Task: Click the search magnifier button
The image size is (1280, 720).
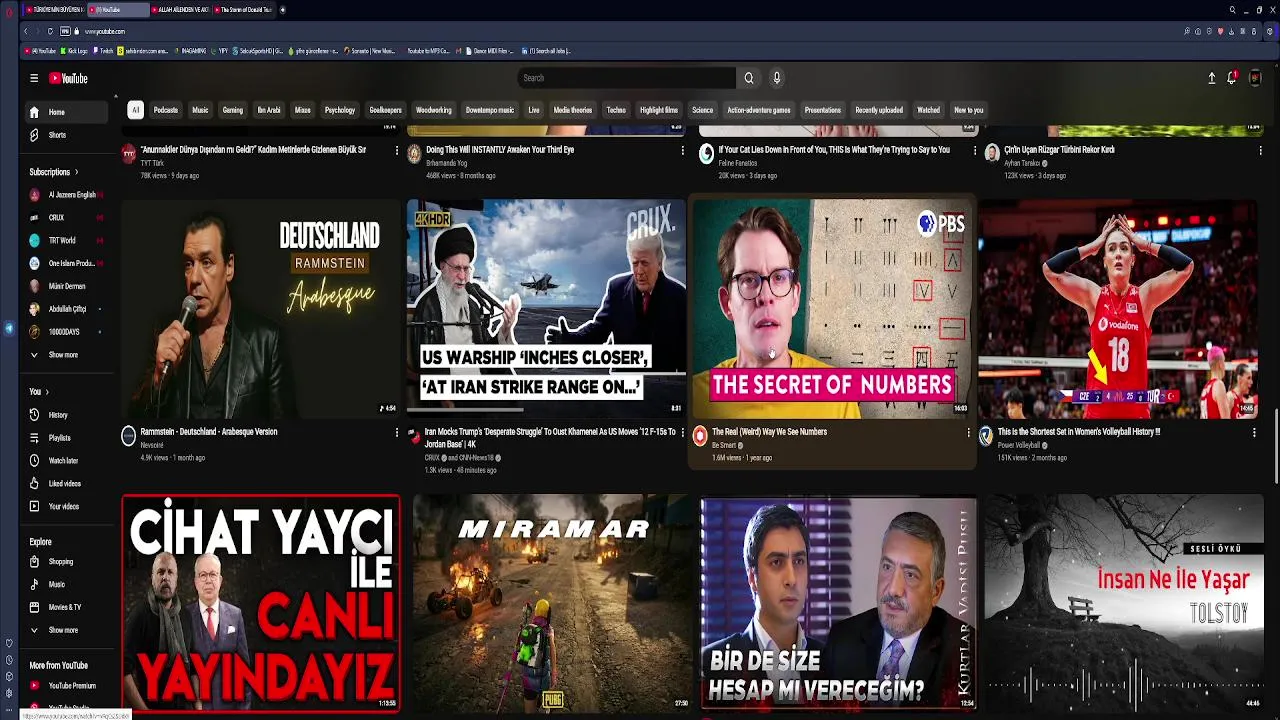Action: pos(748,78)
